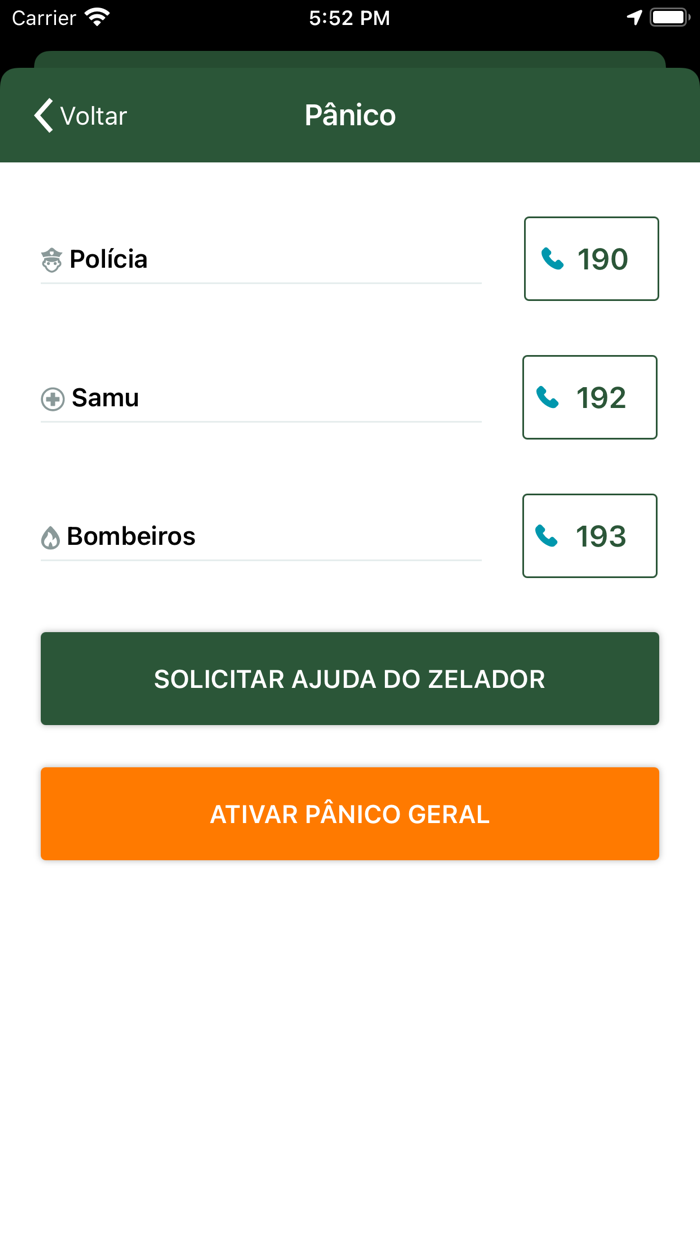Dial Samu using the 192 button
The height and width of the screenshot is (1244, 700).
click(x=589, y=397)
